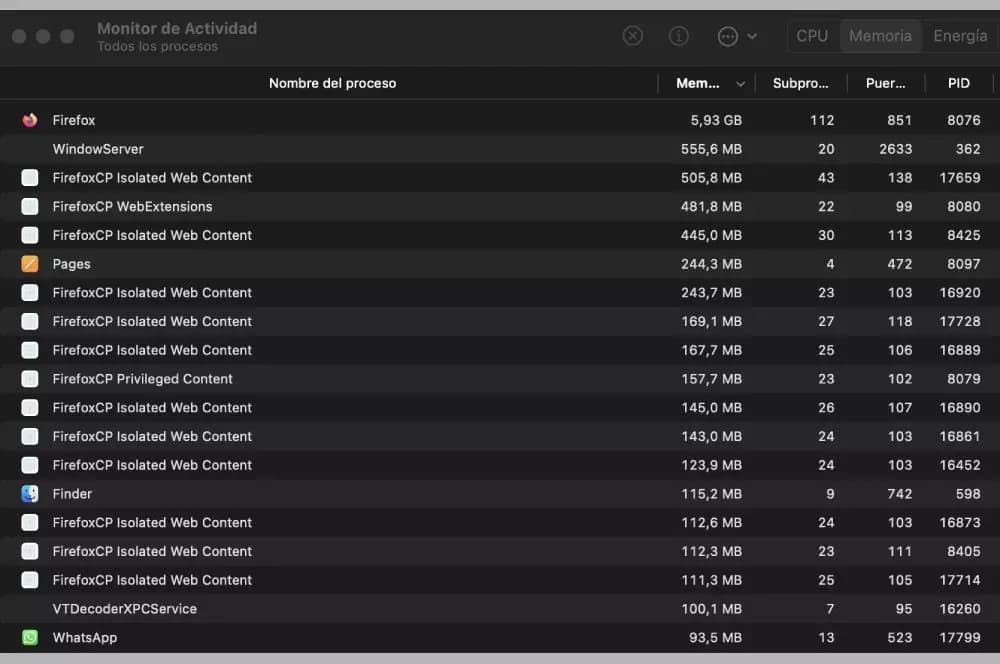Click icon of FirefoxCP process using 145,0 MB
The width and height of the screenshot is (1000, 664).
coord(30,408)
